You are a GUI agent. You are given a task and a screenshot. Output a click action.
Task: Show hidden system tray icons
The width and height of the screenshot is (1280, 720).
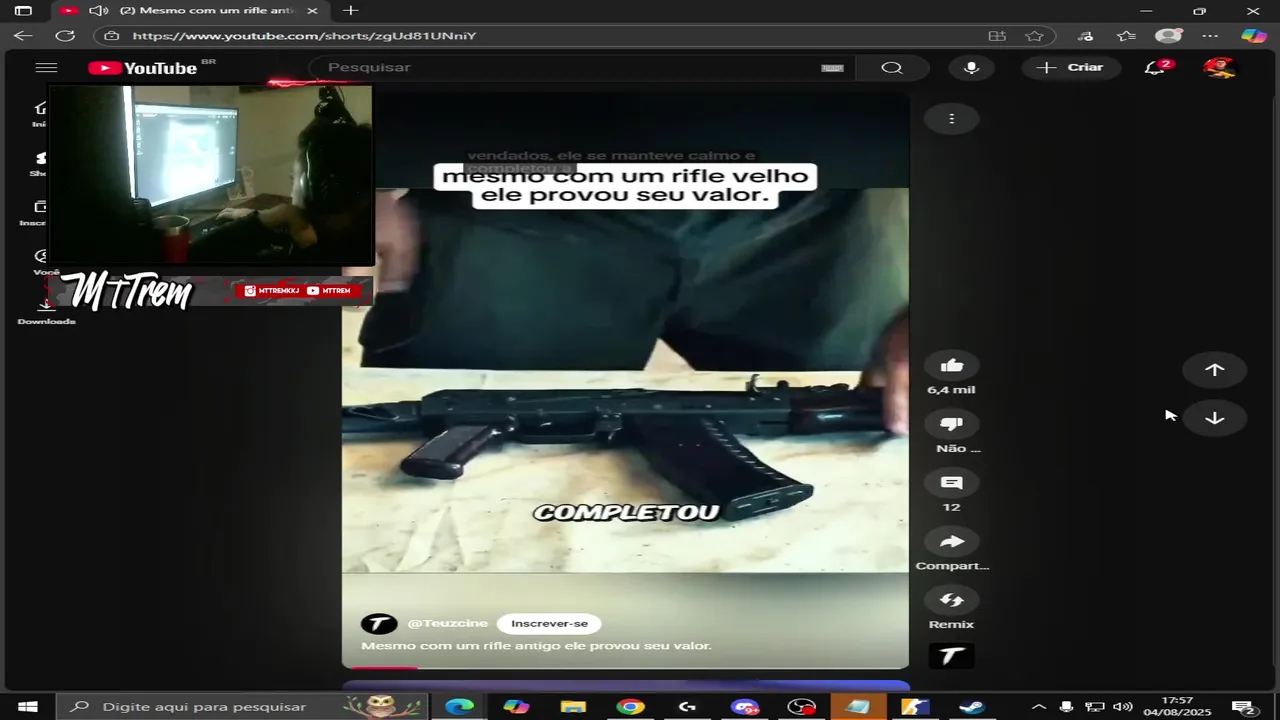[1039, 707]
